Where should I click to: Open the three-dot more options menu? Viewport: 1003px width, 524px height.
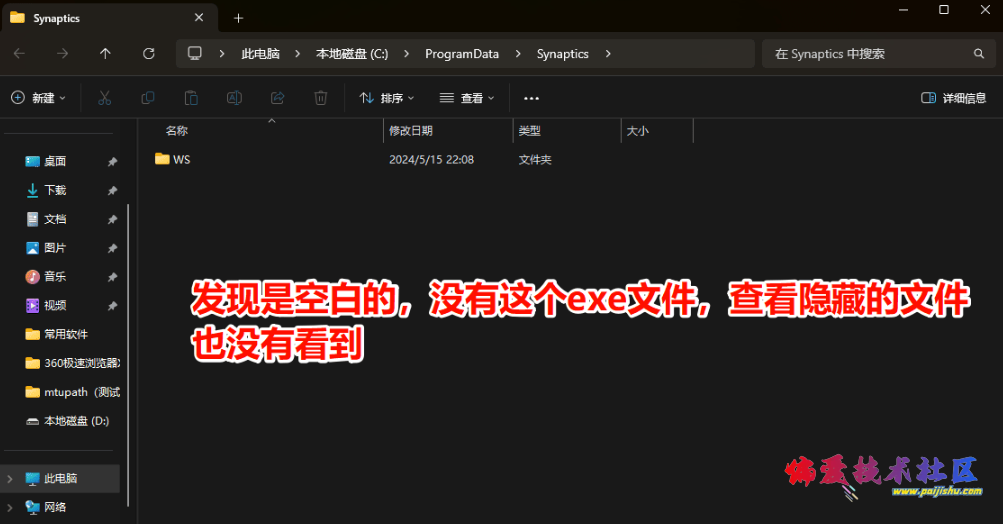pyautogui.click(x=531, y=99)
